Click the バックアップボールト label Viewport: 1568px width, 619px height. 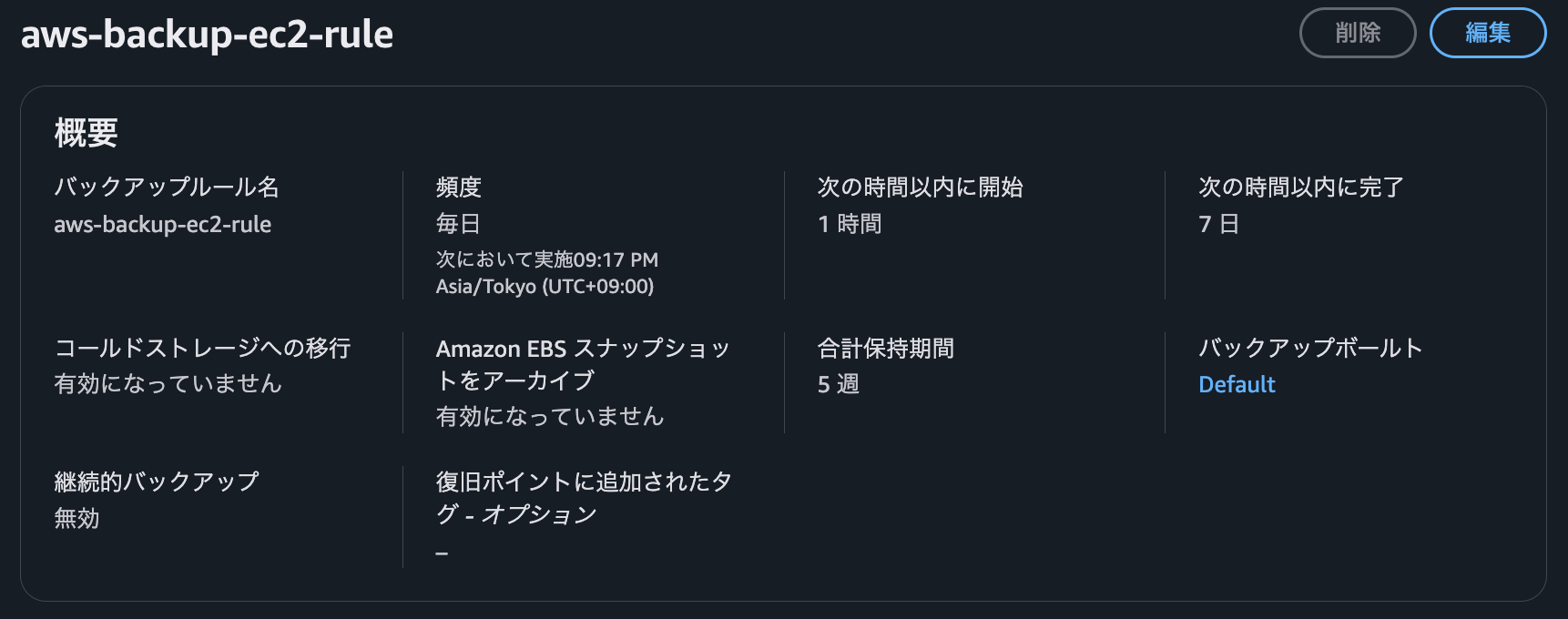click(x=1310, y=349)
